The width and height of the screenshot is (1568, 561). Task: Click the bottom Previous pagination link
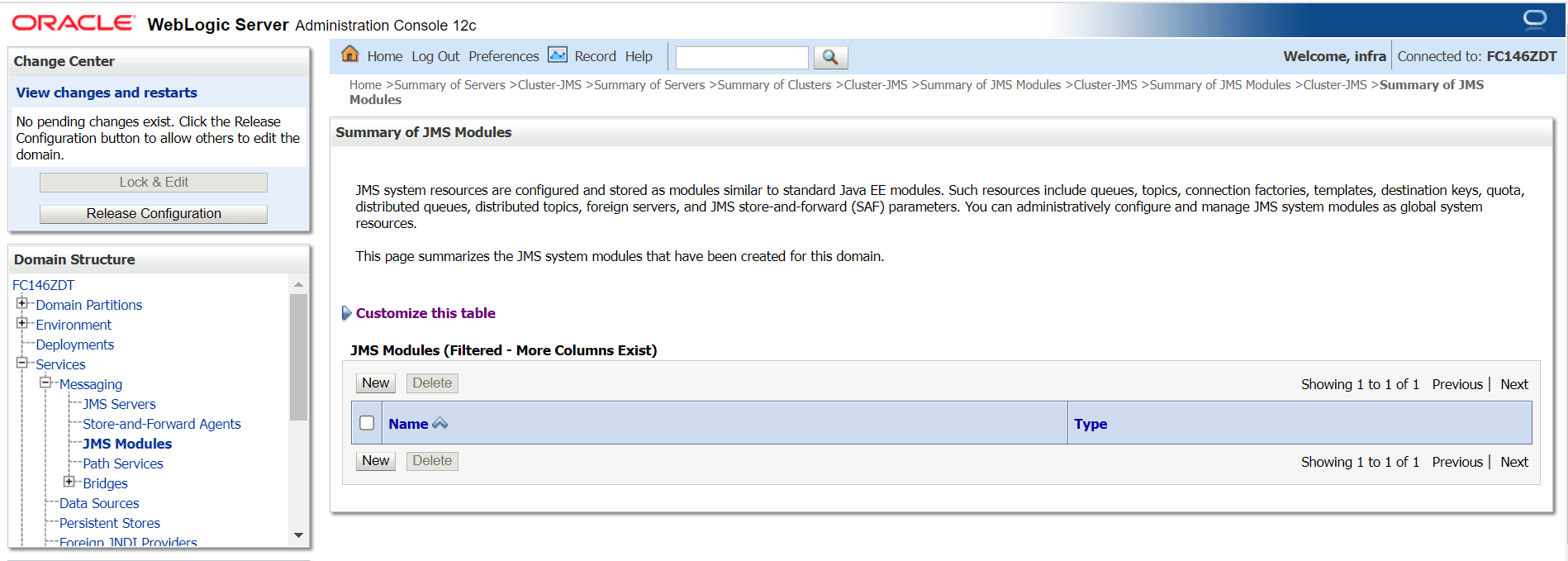(x=1457, y=462)
